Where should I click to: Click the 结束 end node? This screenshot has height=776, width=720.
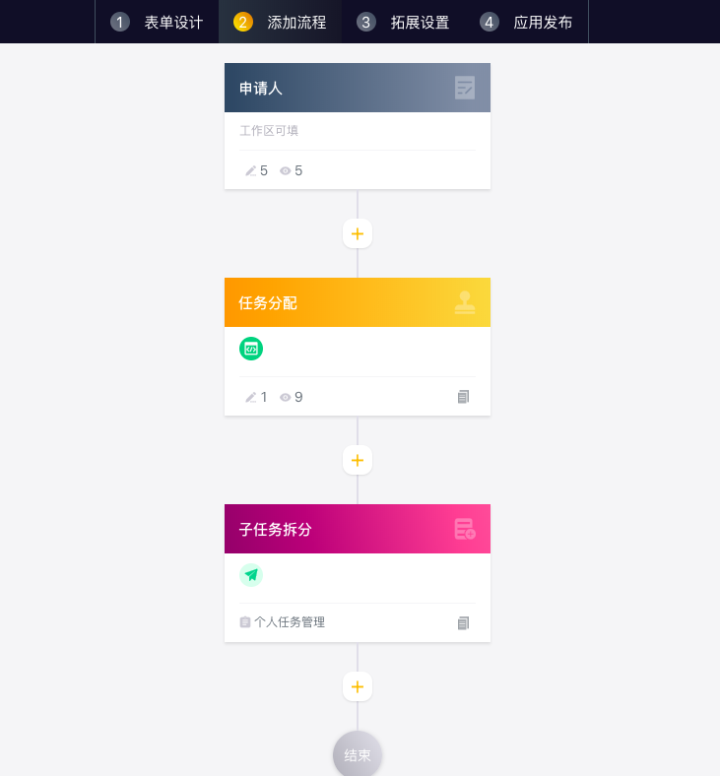pyautogui.click(x=357, y=754)
